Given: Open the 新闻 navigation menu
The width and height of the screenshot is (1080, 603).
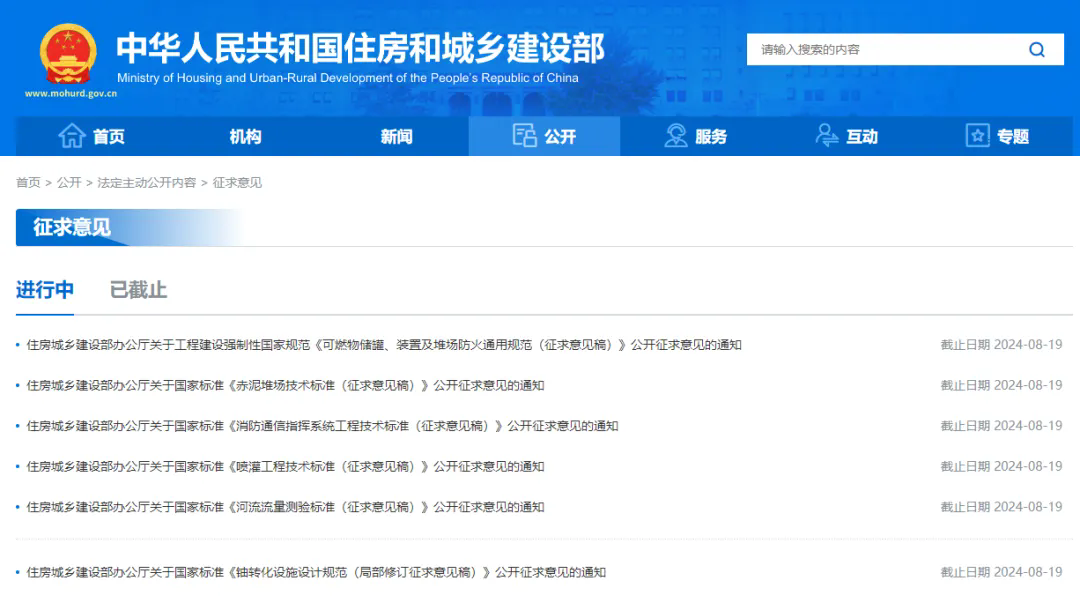Looking at the screenshot, I should tap(396, 137).
